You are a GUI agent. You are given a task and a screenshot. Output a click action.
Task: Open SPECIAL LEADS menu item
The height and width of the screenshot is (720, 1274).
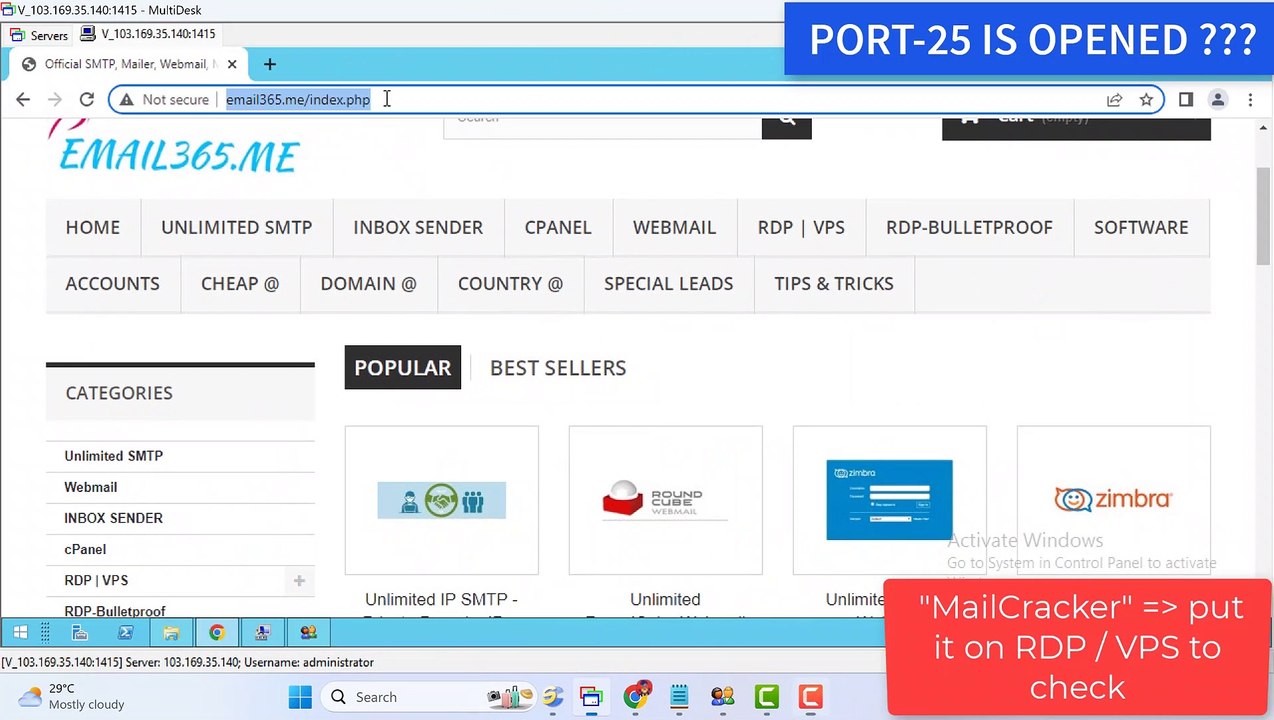(x=669, y=283)
